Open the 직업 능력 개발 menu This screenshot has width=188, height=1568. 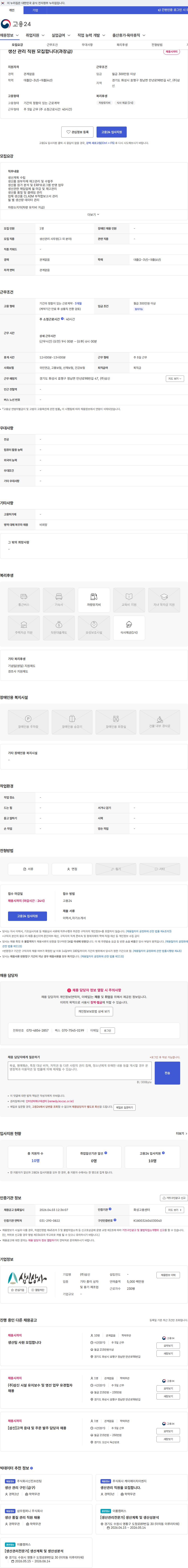tap(91, 35)
